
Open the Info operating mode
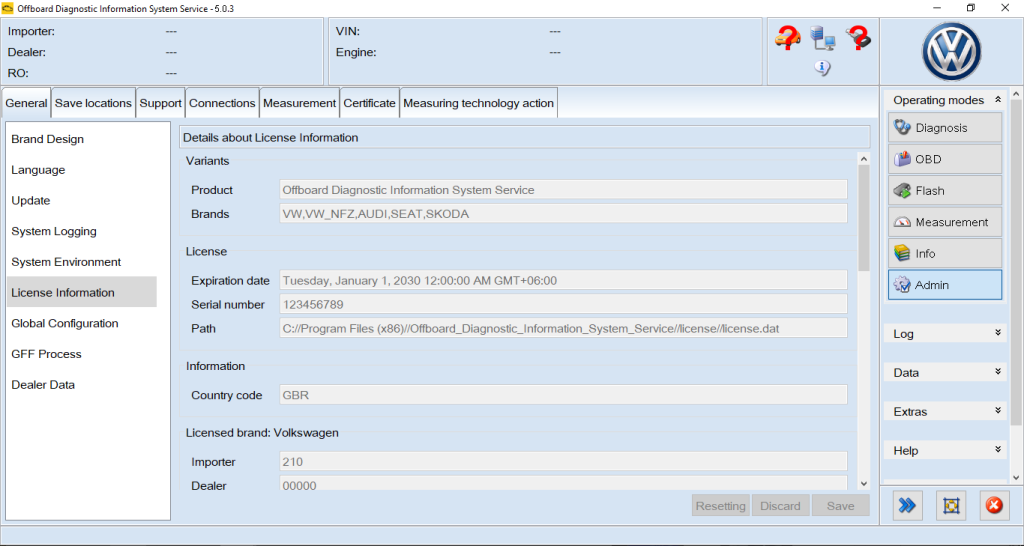click(944, 253)
